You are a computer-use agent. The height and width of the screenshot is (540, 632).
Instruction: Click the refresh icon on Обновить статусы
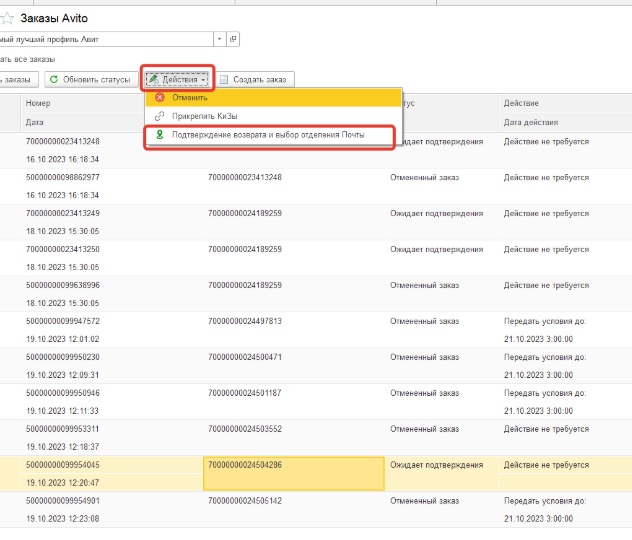(x=53, y=79)
